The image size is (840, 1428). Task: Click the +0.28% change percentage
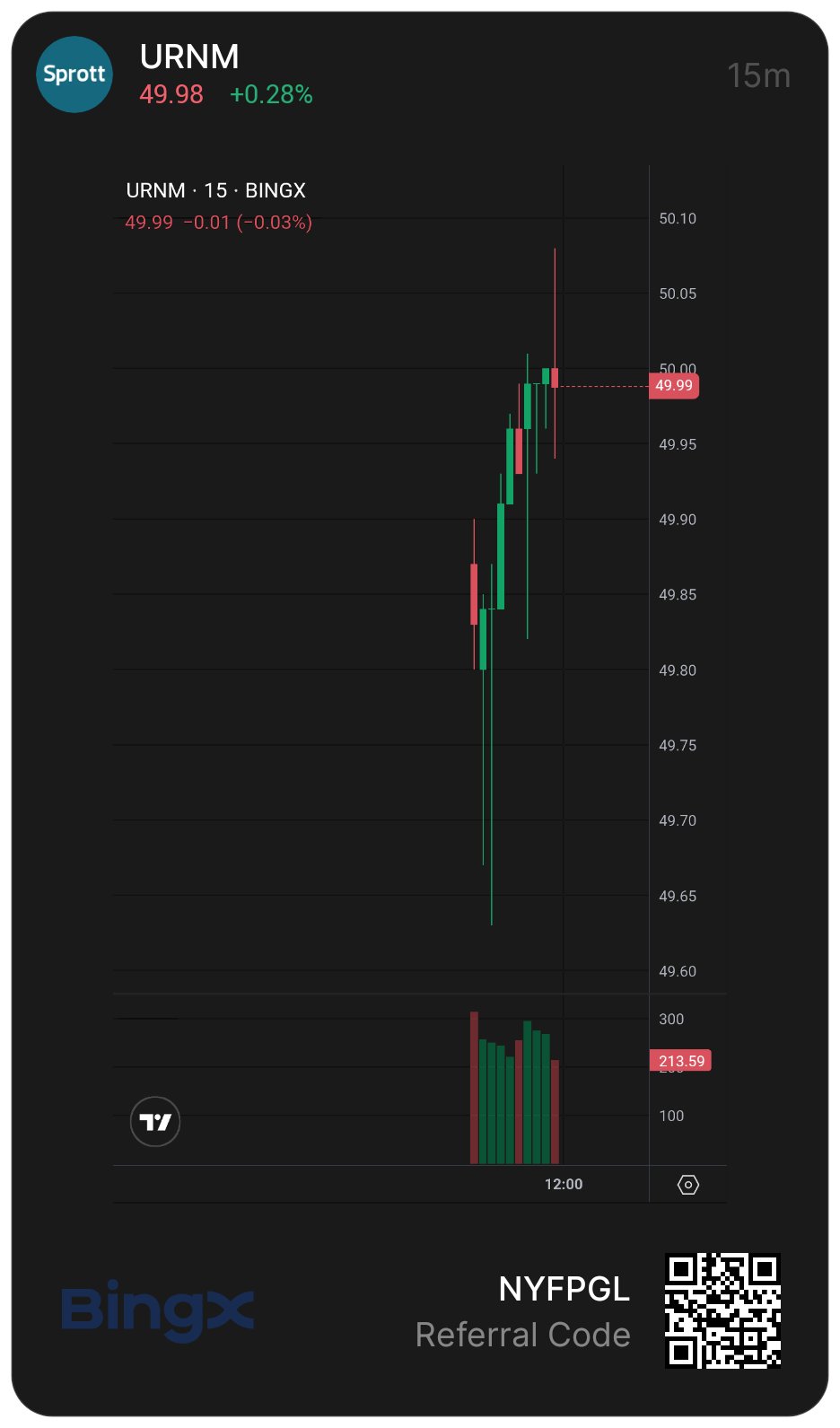point(271,94)
